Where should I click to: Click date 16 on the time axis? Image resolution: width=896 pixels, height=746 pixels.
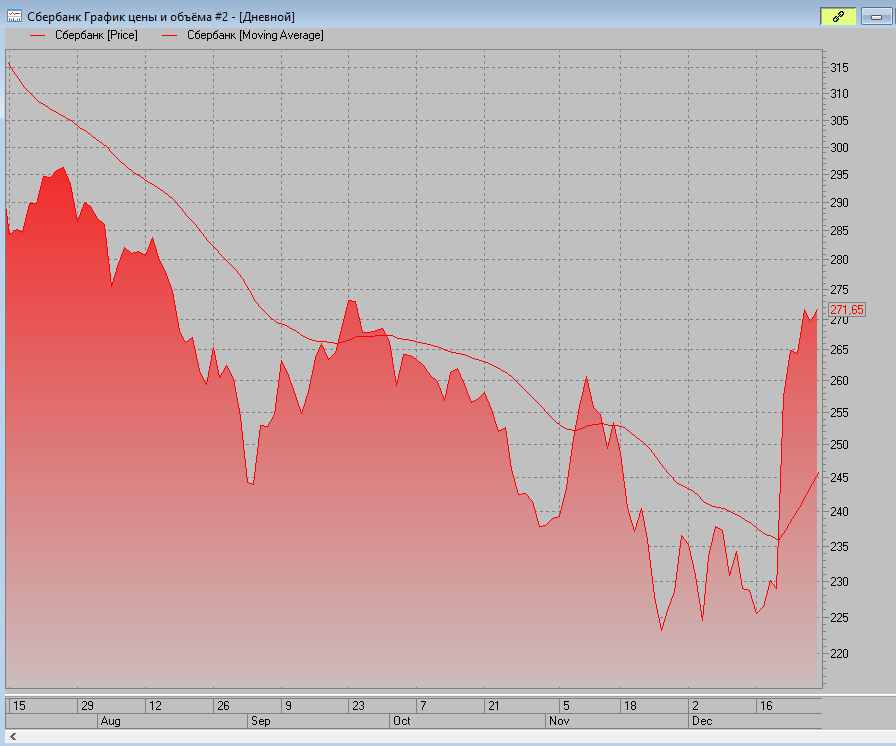pyautogui.click(x=766, y=706)
